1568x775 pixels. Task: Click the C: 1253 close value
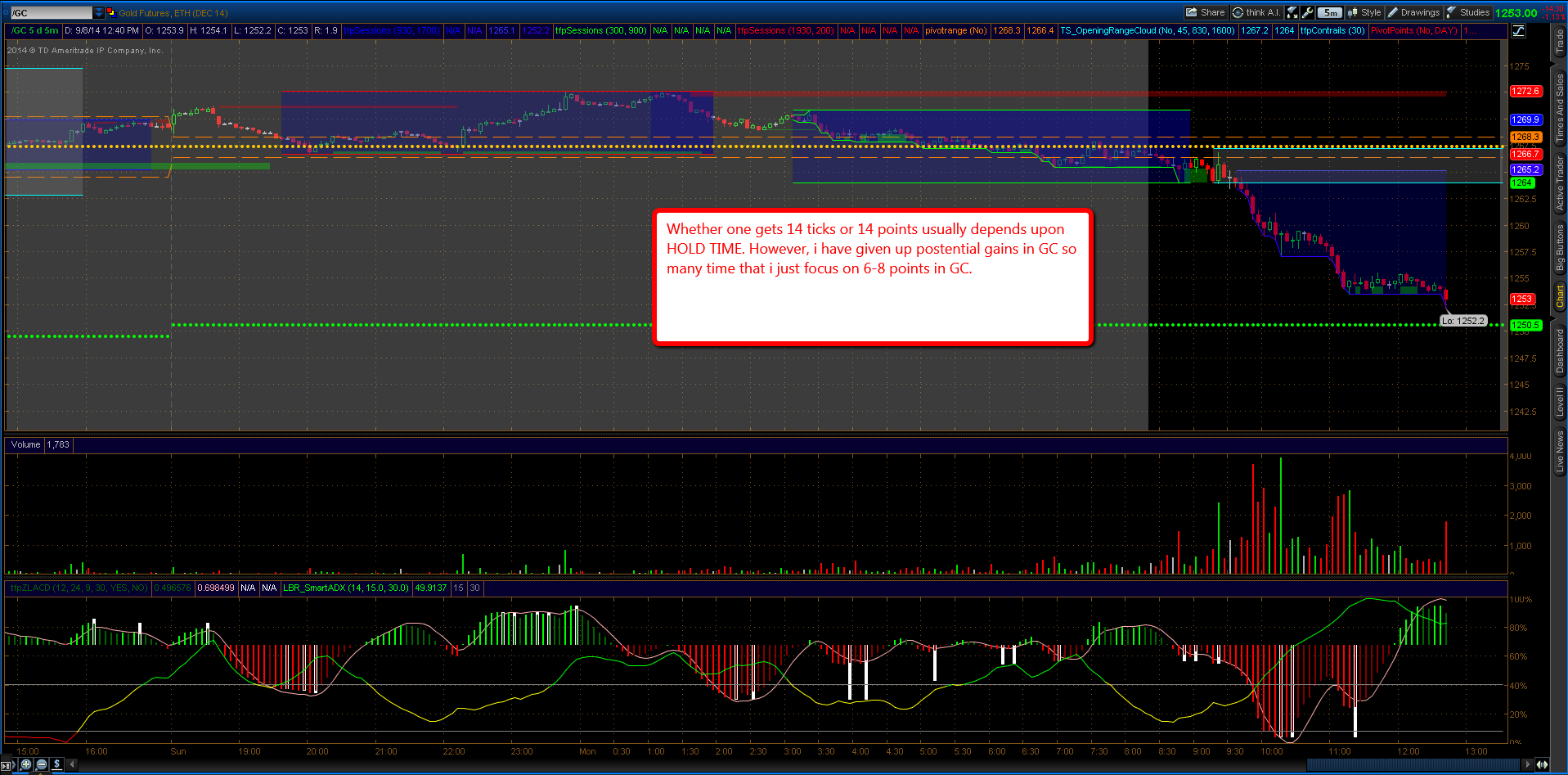(293, 31)
